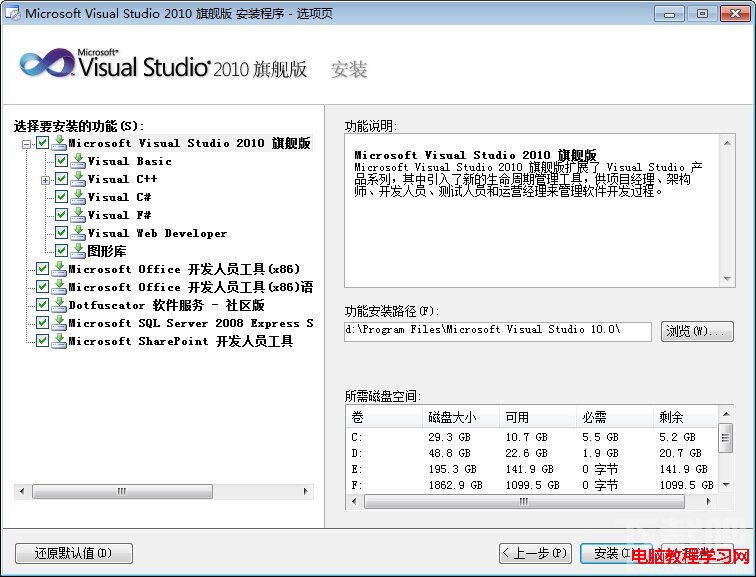Image resolution: width=756 pixels, height=577 pixels.
Task: Click disk space table scroll down arrow
Action: point(726,484)
